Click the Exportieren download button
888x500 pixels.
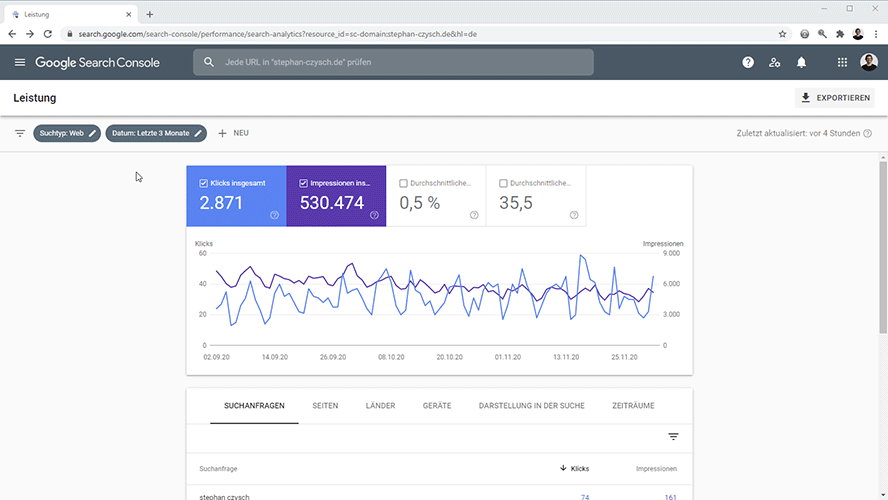pyautogui.click(x=835, y=98)
